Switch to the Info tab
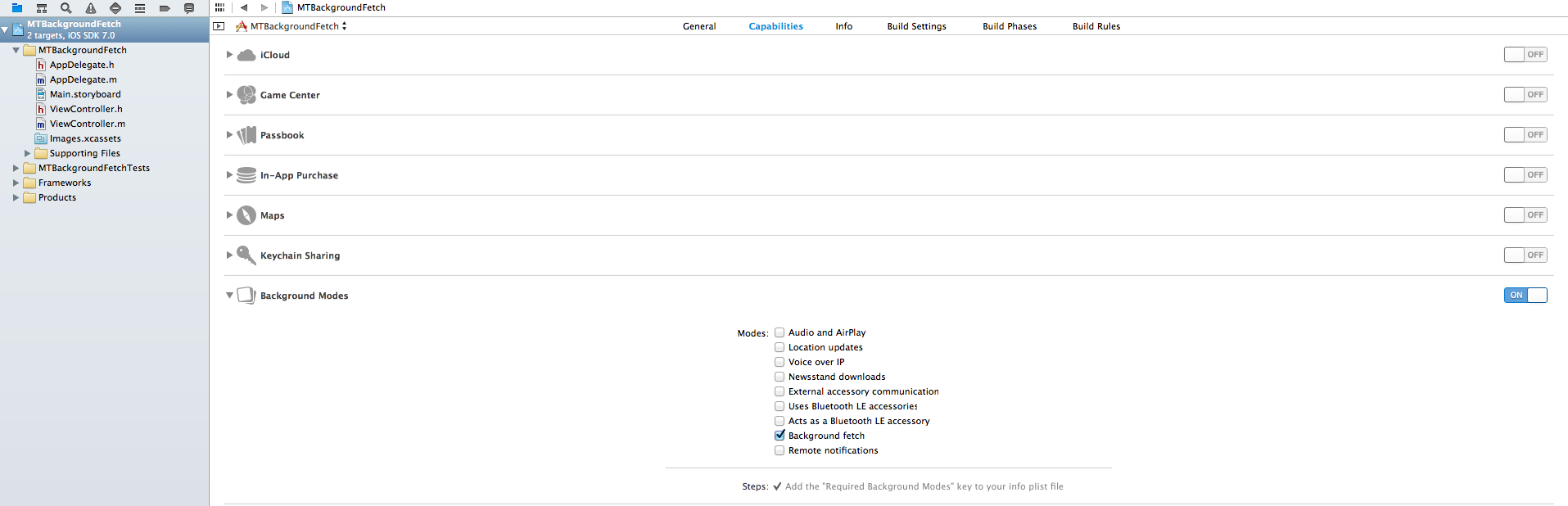1568x506 pixels. tap(843, 26)
